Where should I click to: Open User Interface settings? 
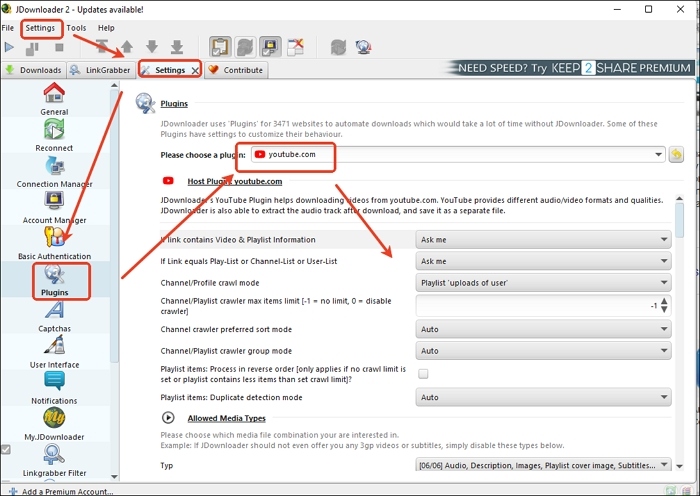point(54,353)
